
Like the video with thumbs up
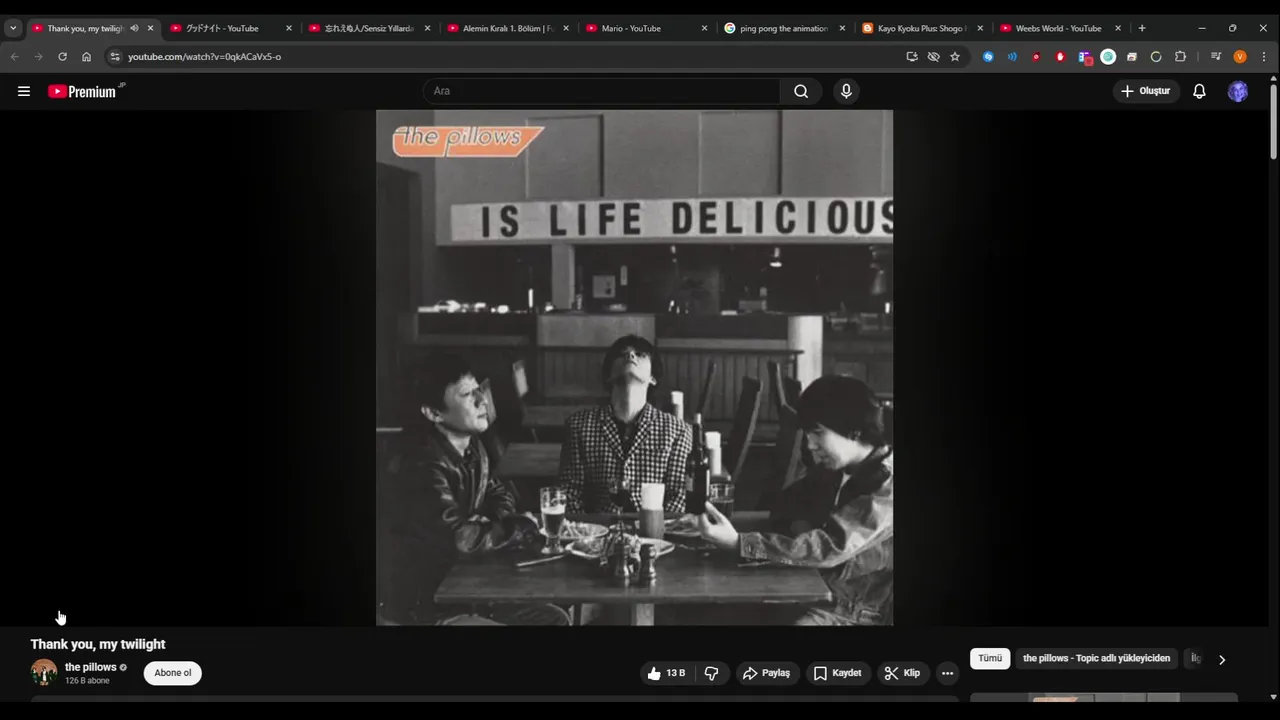(666, 673)
